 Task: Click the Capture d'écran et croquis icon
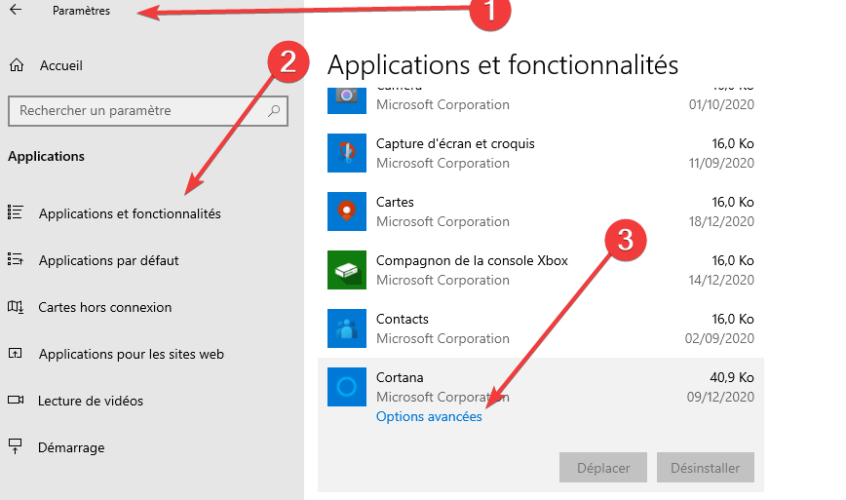tap(347, 153)
